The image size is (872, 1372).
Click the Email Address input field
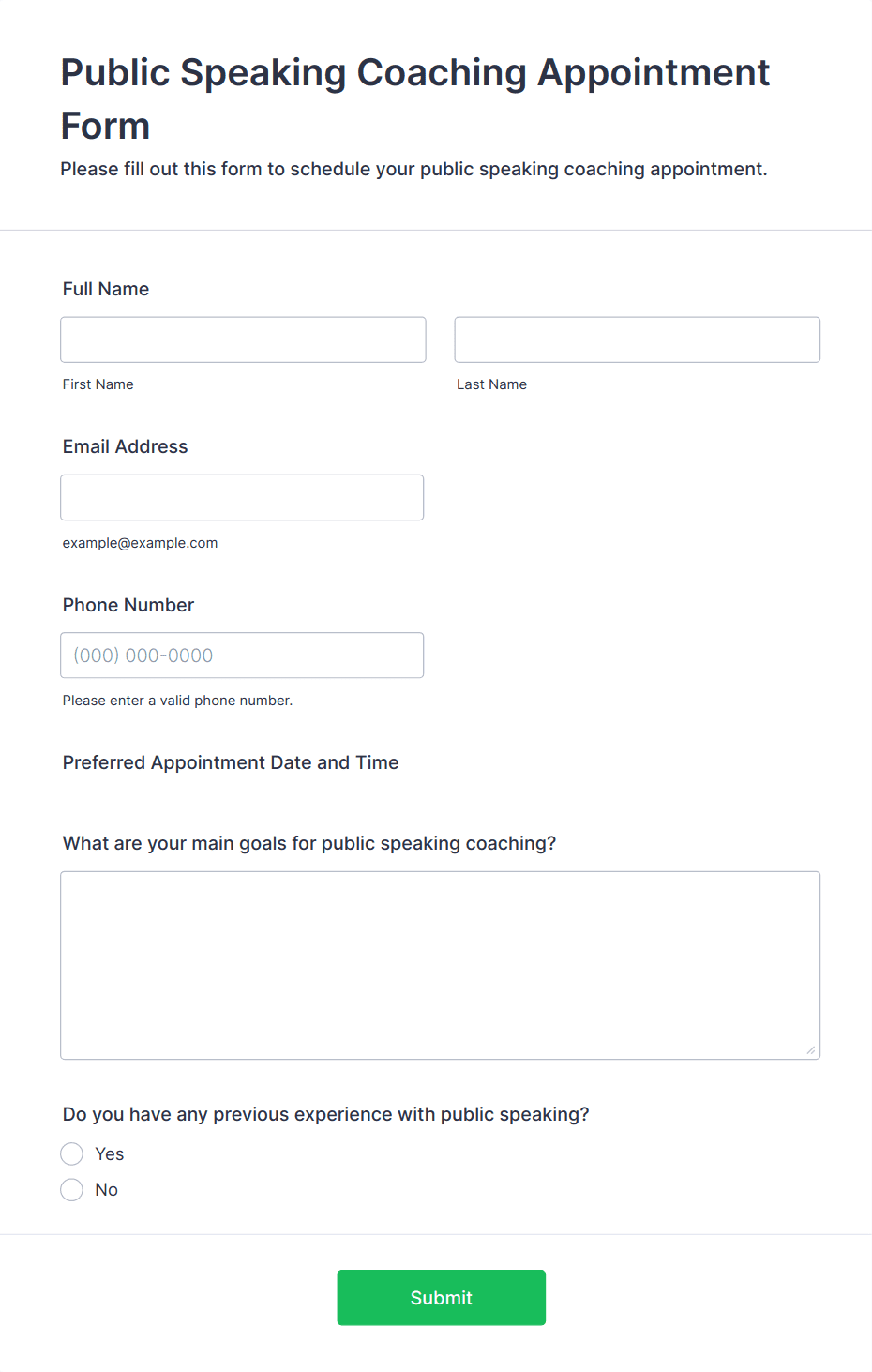pyautogui.click(x=242, y=497)
